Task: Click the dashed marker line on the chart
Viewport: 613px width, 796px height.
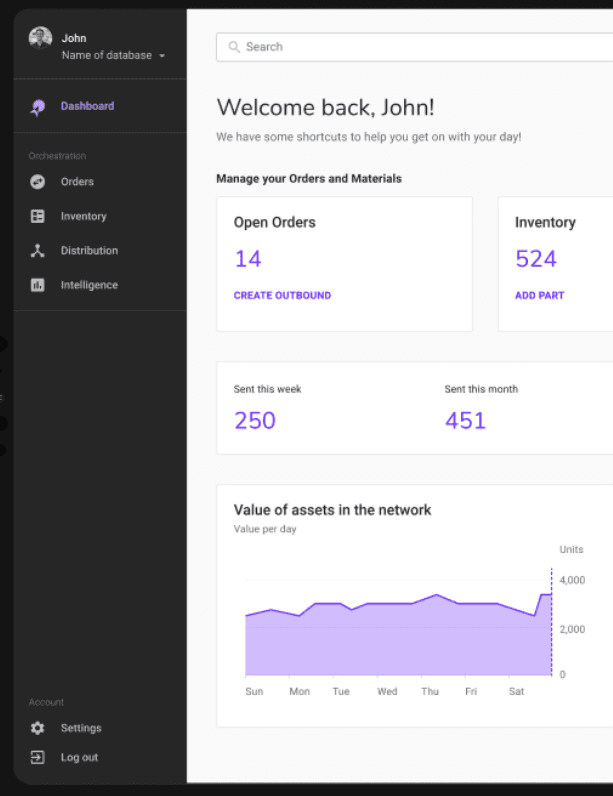Action: [x=551, y=622]
